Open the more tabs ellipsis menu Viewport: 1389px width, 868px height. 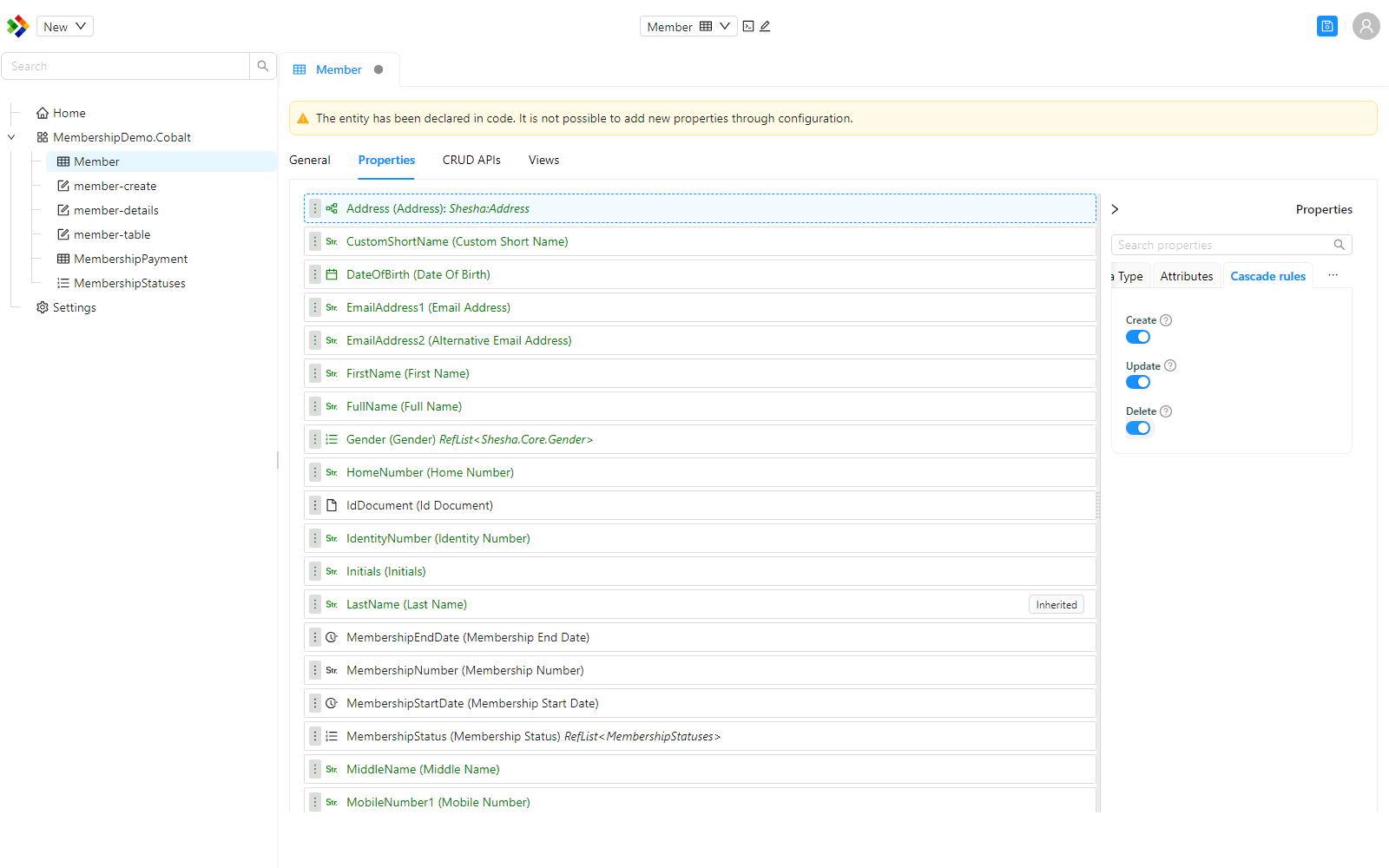pyautogui.click(x=1333, y=275)
